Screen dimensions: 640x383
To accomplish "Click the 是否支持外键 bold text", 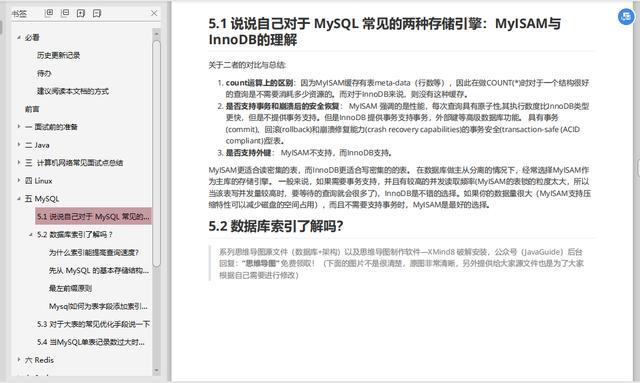I will click(x=248, y=153).
